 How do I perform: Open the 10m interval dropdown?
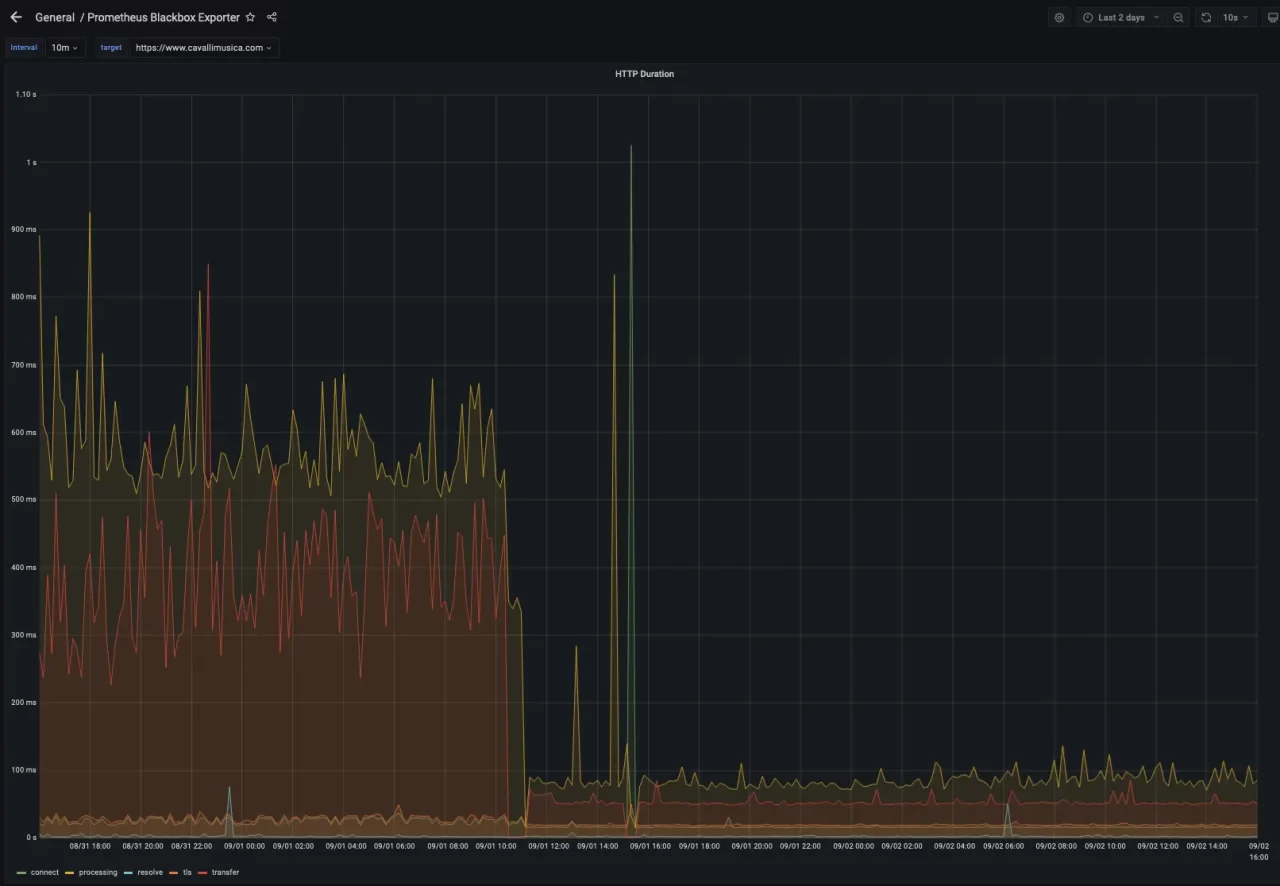[64, 47]
